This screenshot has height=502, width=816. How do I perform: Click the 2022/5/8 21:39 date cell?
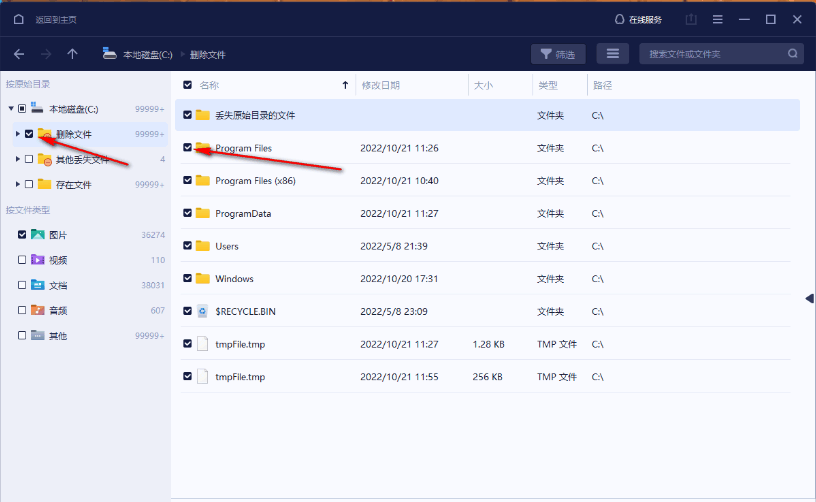[x=394, y=246]
